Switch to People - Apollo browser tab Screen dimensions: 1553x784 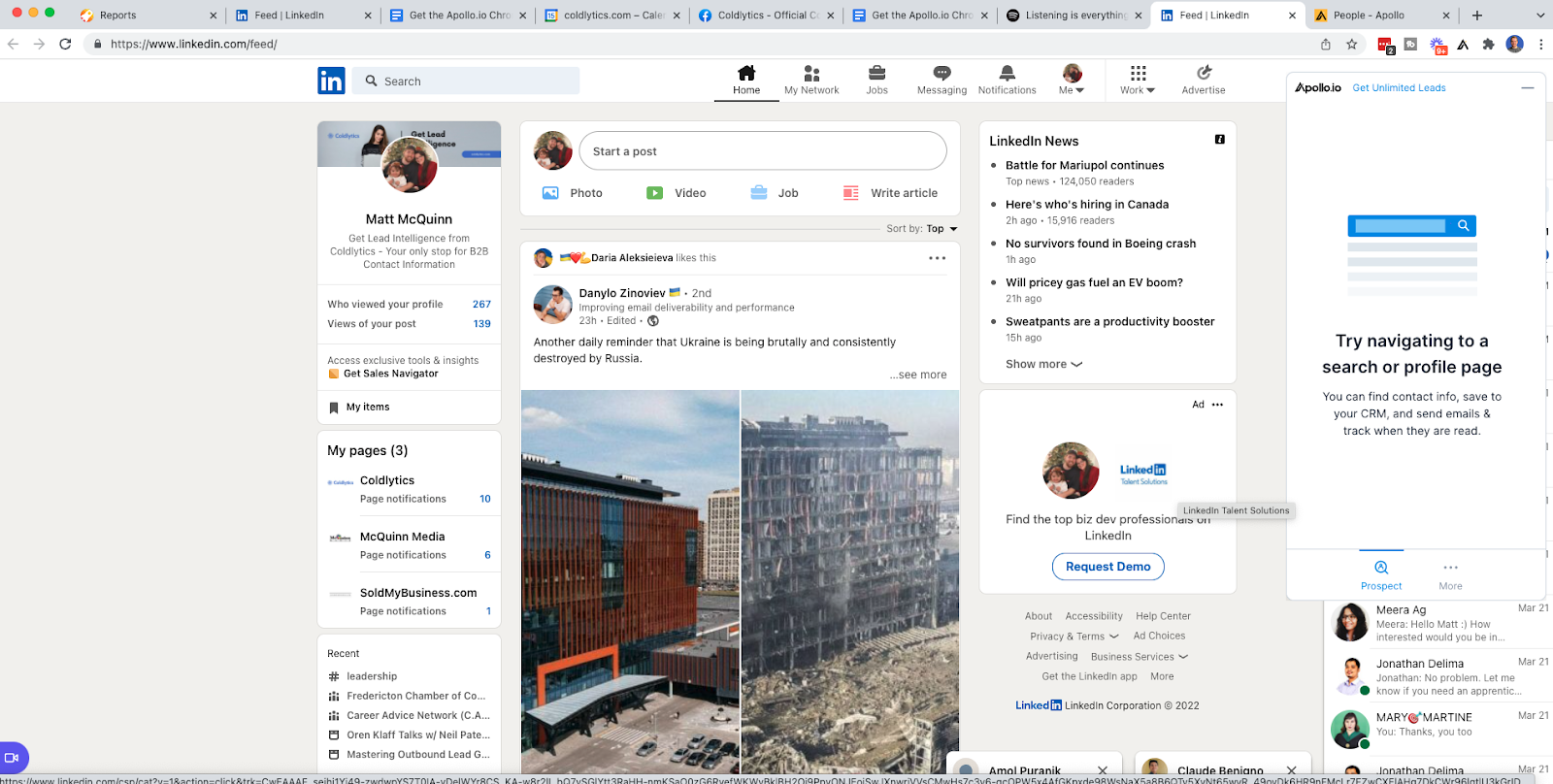click(1381, 16)
